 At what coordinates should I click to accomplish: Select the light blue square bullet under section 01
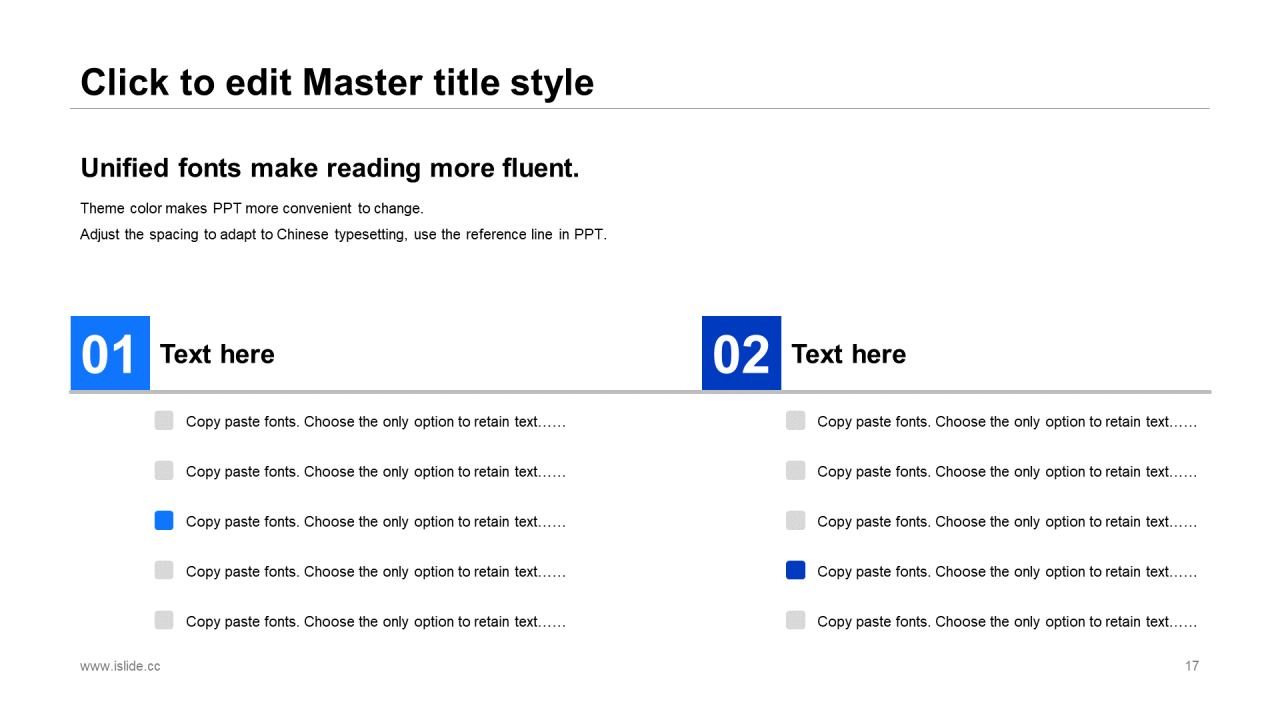tap(164, 520)
